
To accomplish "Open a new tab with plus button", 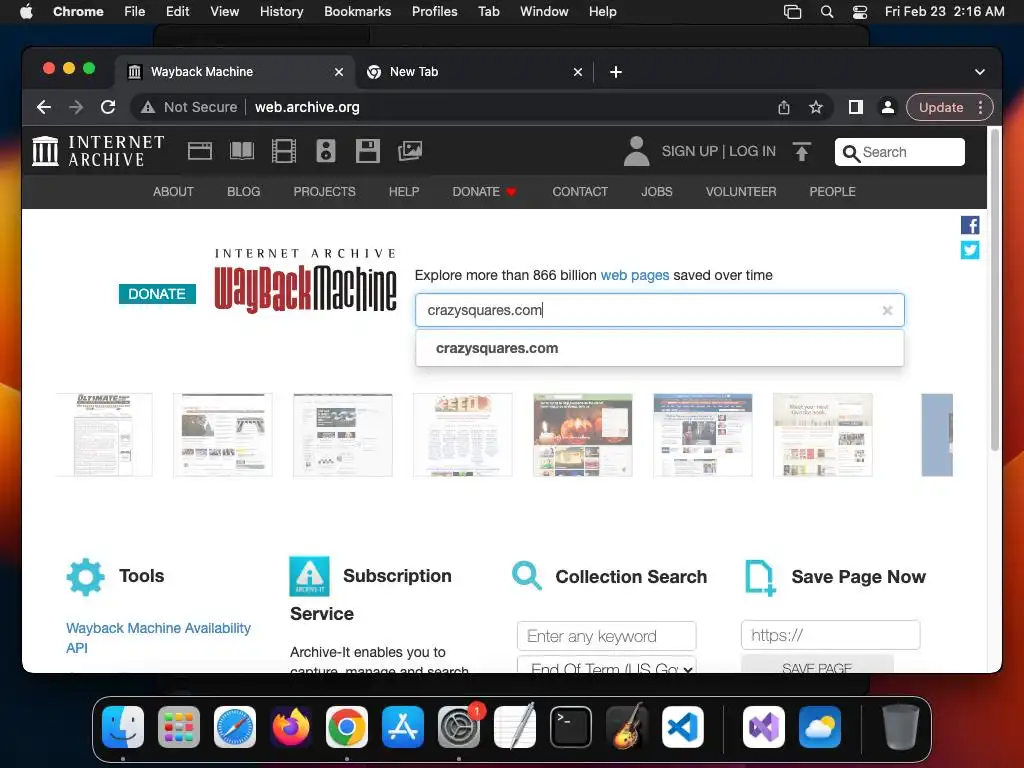I will tap(616, 72).
